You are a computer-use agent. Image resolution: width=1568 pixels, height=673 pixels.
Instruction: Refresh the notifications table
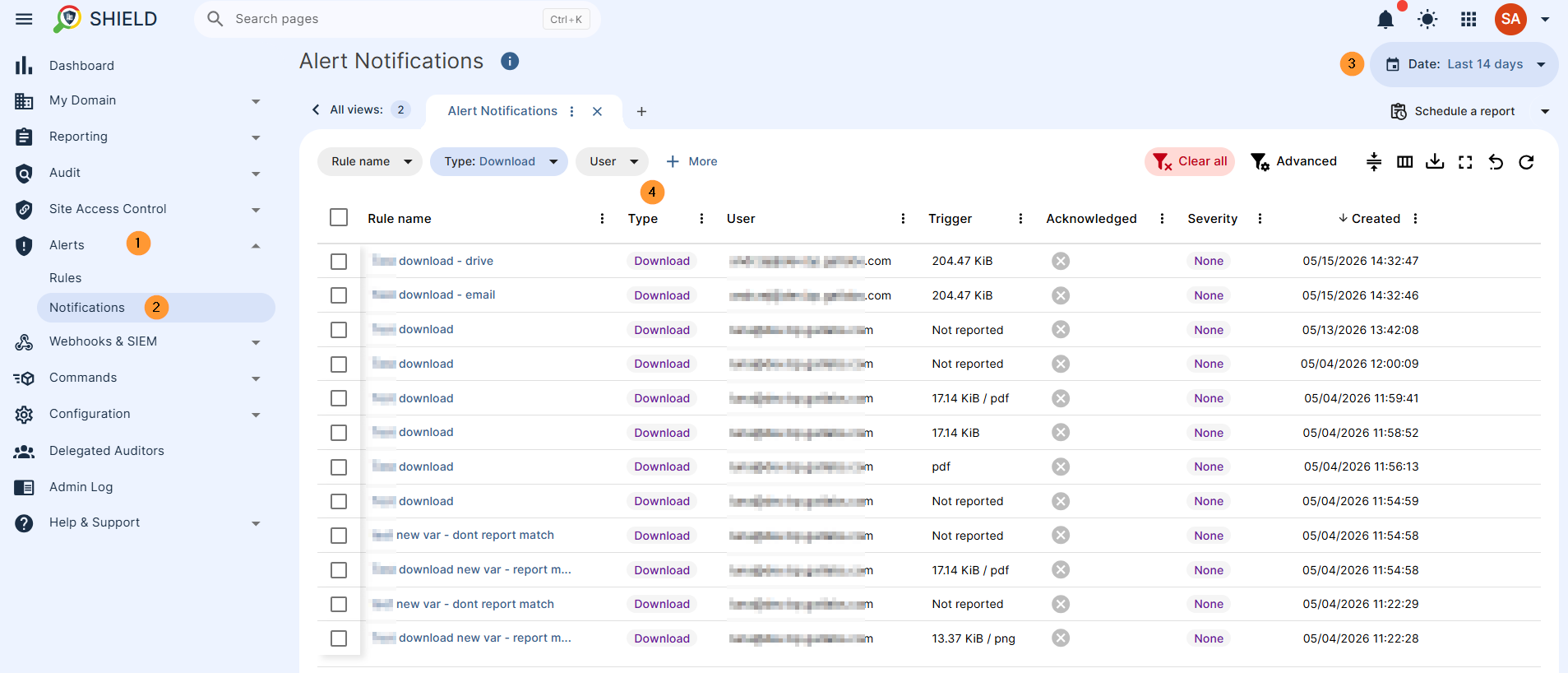[x=1526, y=162]
